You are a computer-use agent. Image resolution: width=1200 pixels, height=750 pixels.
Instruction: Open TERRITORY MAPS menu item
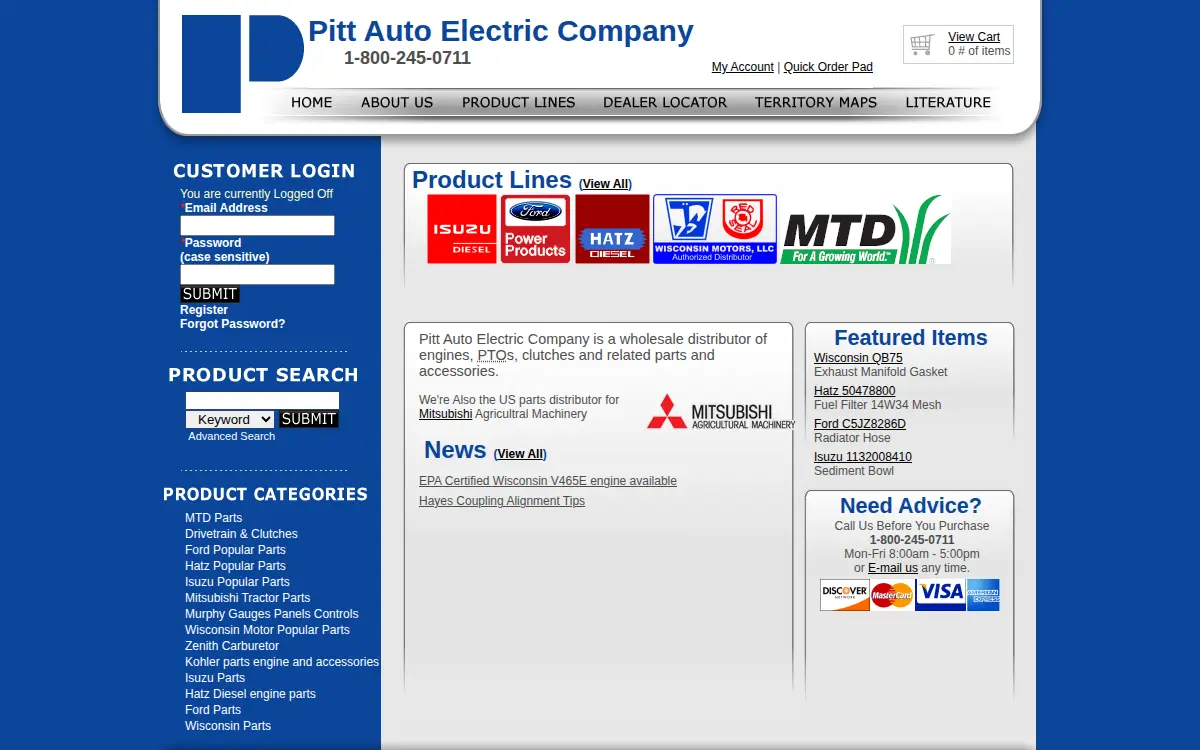(816, 102)
